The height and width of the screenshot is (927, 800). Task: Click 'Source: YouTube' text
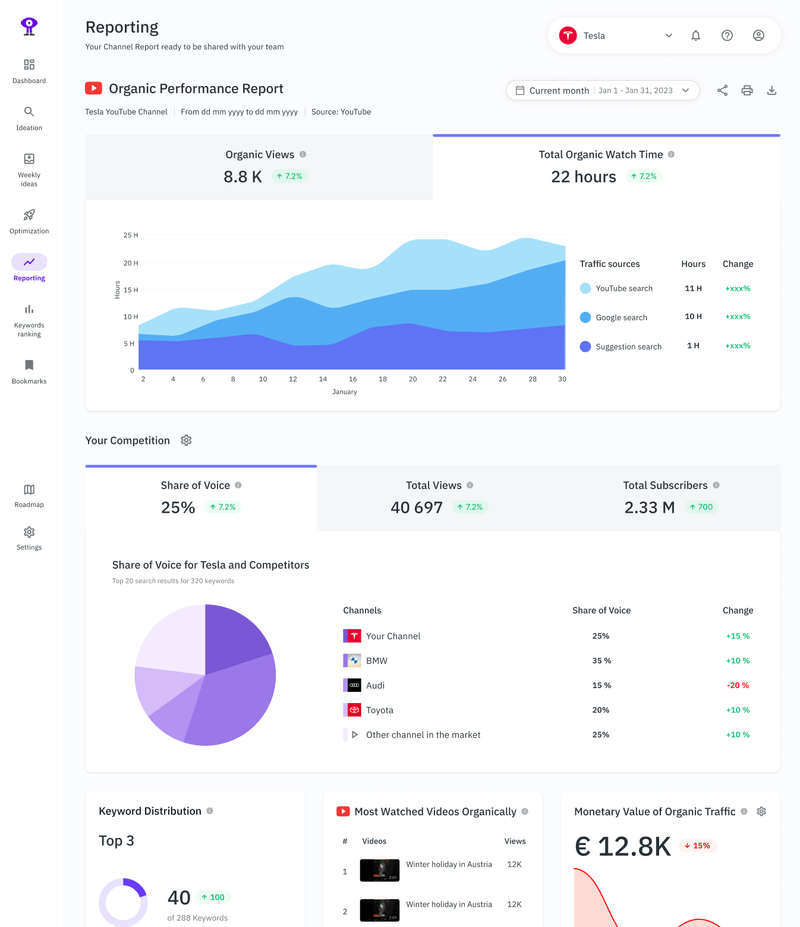click(x=341, y=112)
